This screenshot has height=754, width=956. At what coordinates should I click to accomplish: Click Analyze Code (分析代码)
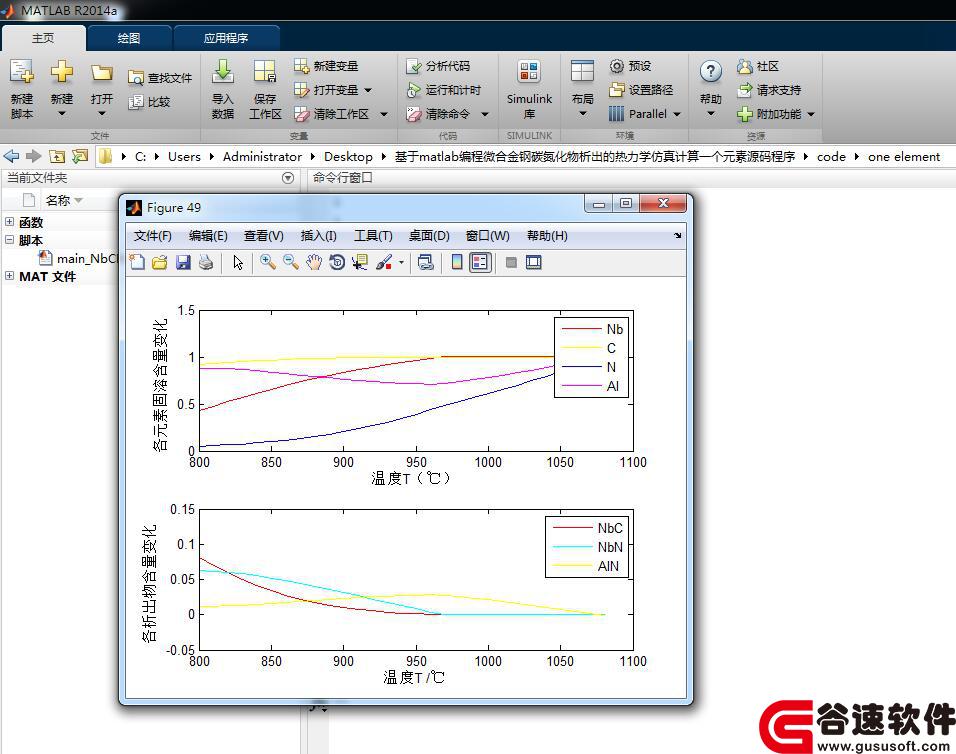coord(438,66)
